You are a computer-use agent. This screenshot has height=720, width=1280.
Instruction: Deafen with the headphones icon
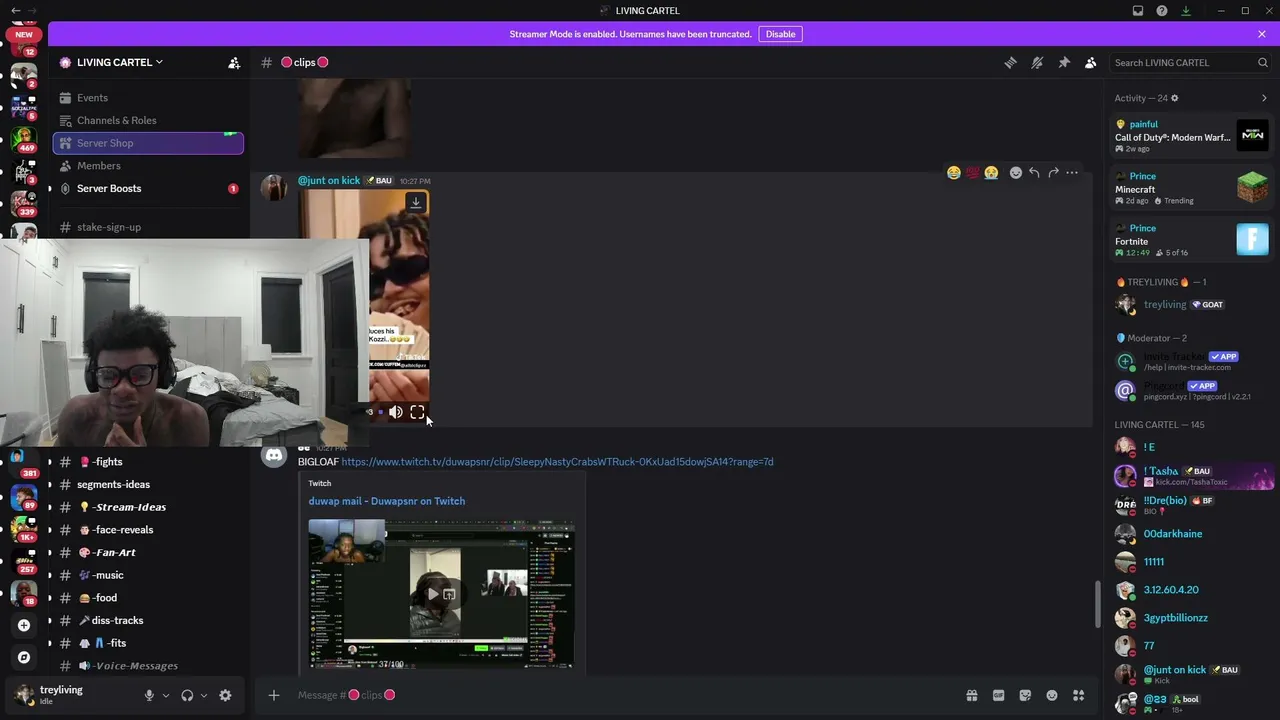187,695
